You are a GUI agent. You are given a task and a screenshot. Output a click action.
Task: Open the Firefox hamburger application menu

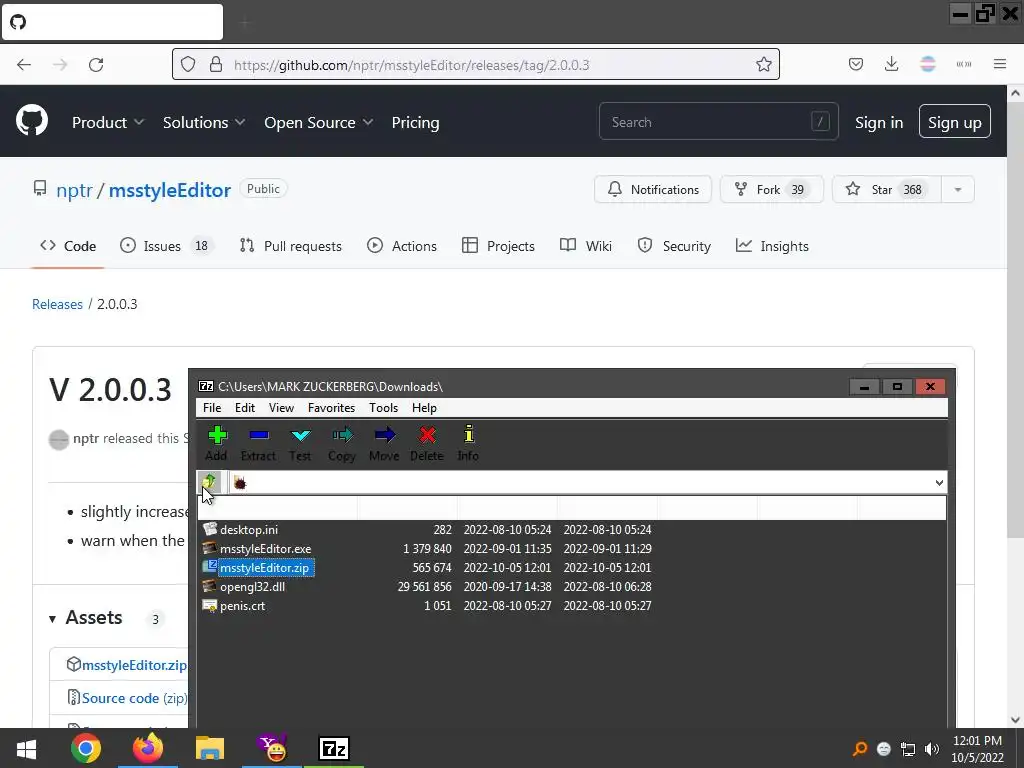click(x=999, y=64)
